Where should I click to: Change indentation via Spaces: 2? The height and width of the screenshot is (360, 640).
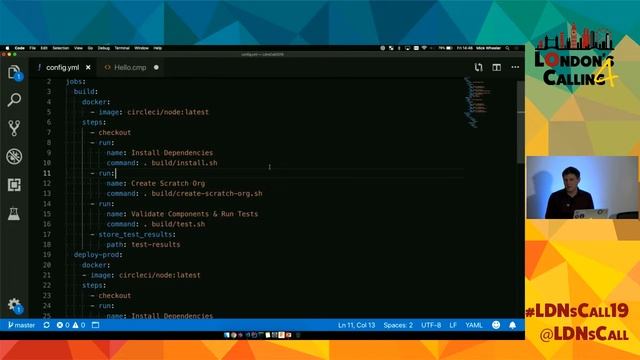398,325
